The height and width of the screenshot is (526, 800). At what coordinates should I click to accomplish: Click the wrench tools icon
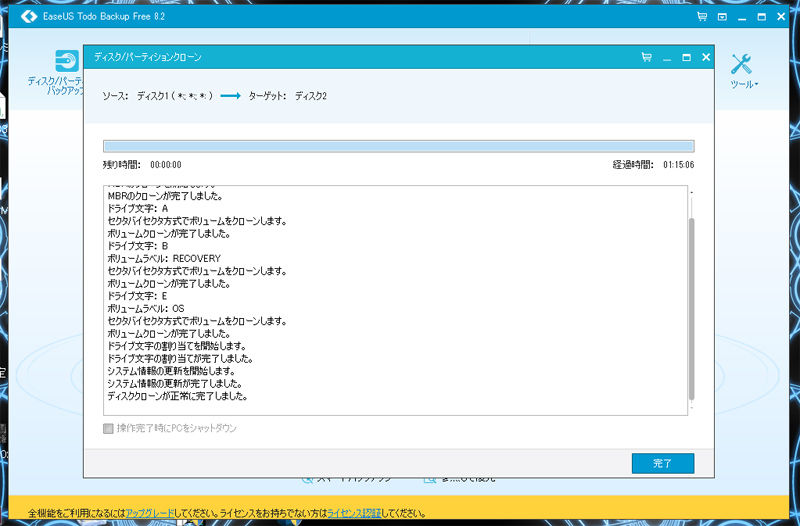click(x=741, y=64)
